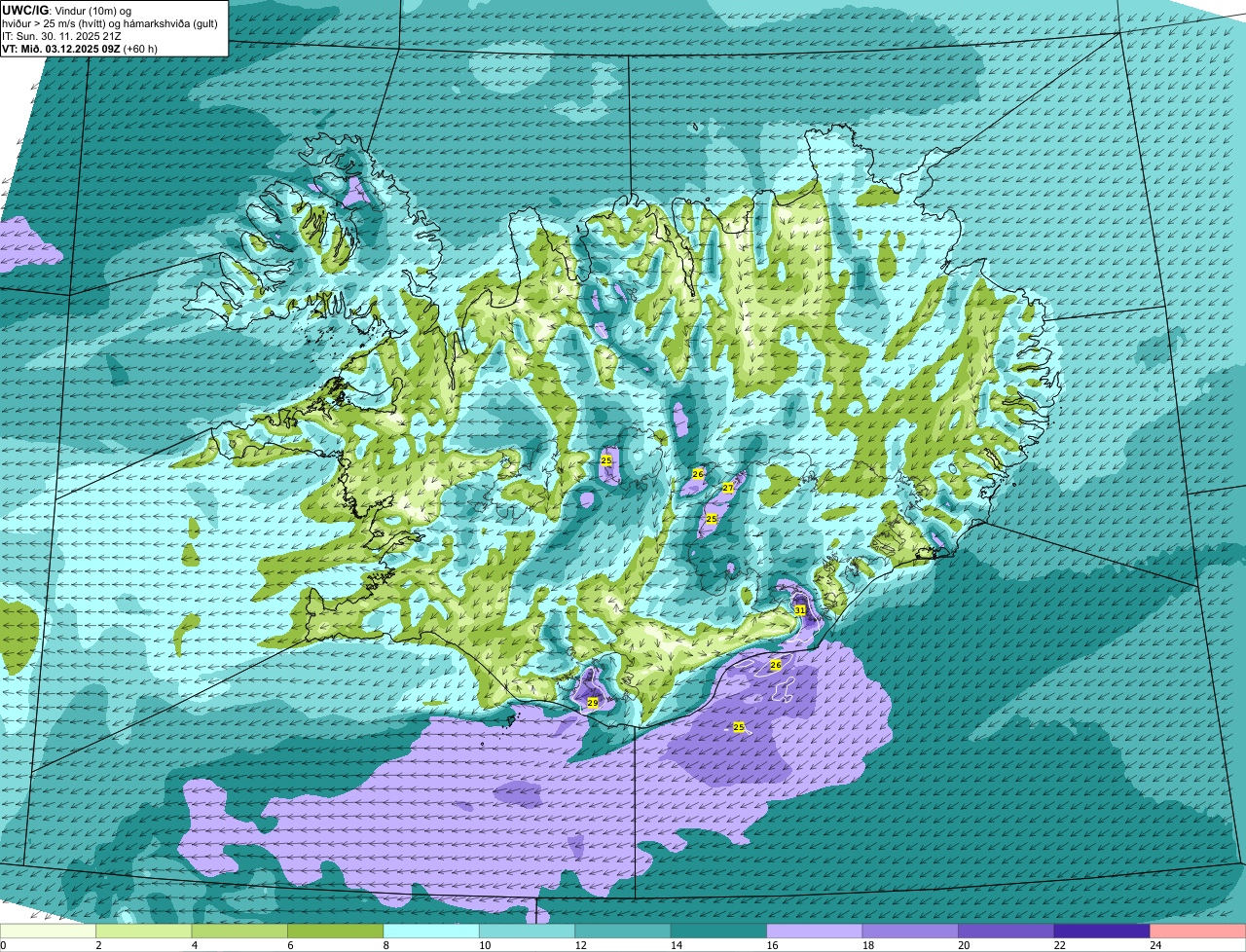The image size is (1246, 952).
Task: Click the yellow gust label "29"
Action: (593, 702)
